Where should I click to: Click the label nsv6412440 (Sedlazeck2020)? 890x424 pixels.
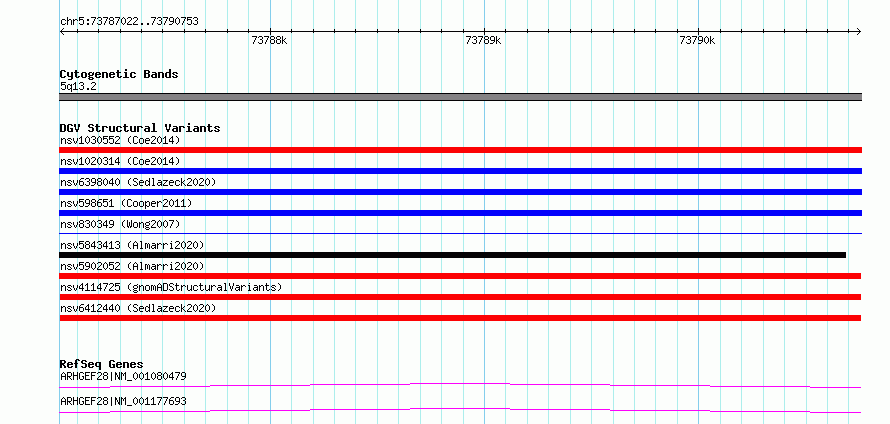(138, 308)
